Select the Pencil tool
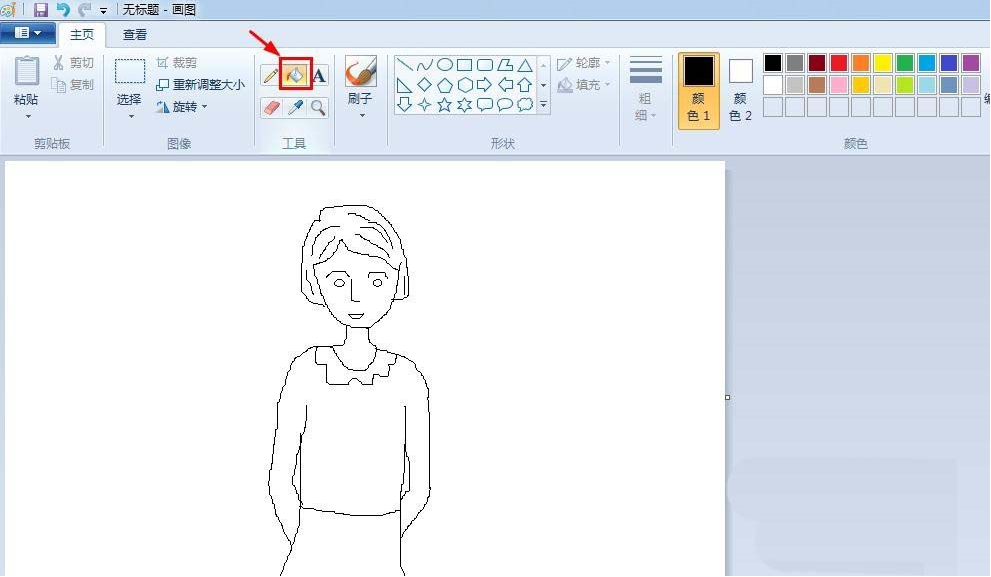This screenshot has width=991, height=577. (x=270, y=75)
